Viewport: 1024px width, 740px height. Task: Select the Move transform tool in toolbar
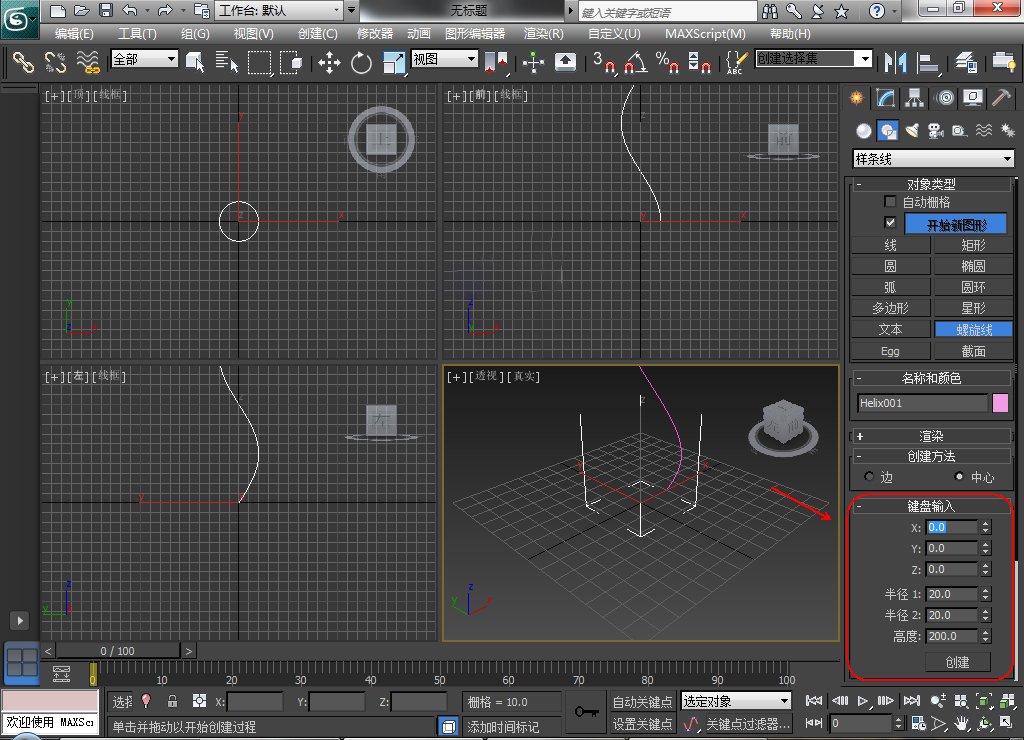pos(329,63)
